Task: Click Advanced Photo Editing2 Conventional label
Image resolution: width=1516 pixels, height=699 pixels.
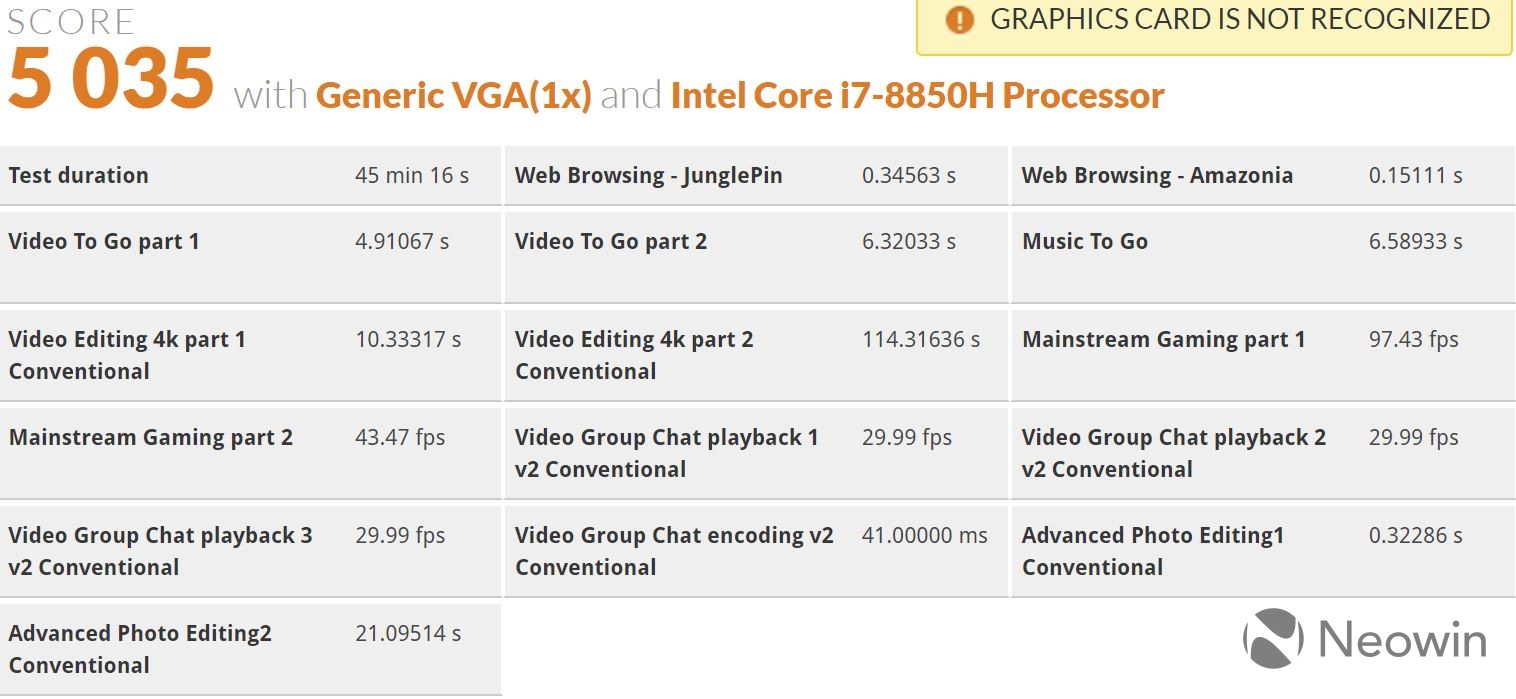Action: pyautogui.click(x=140, y=649)
